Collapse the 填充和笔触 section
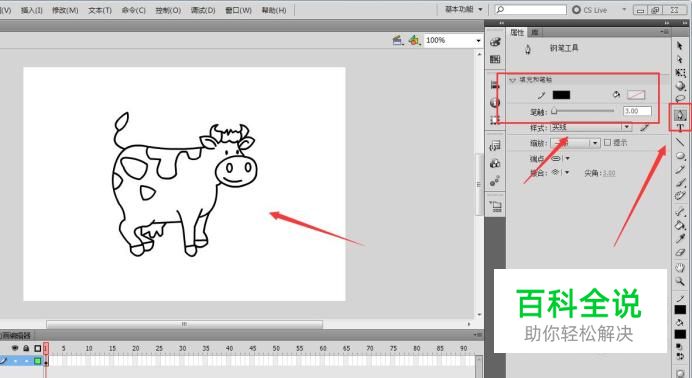 click(512, 80)
